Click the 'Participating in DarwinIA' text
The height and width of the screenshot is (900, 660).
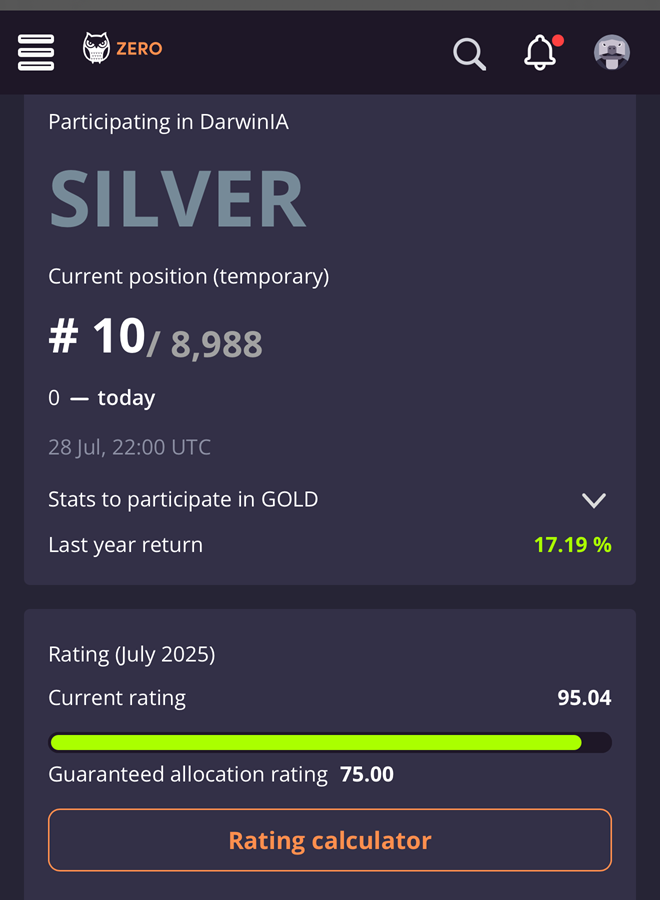(168, 122)
